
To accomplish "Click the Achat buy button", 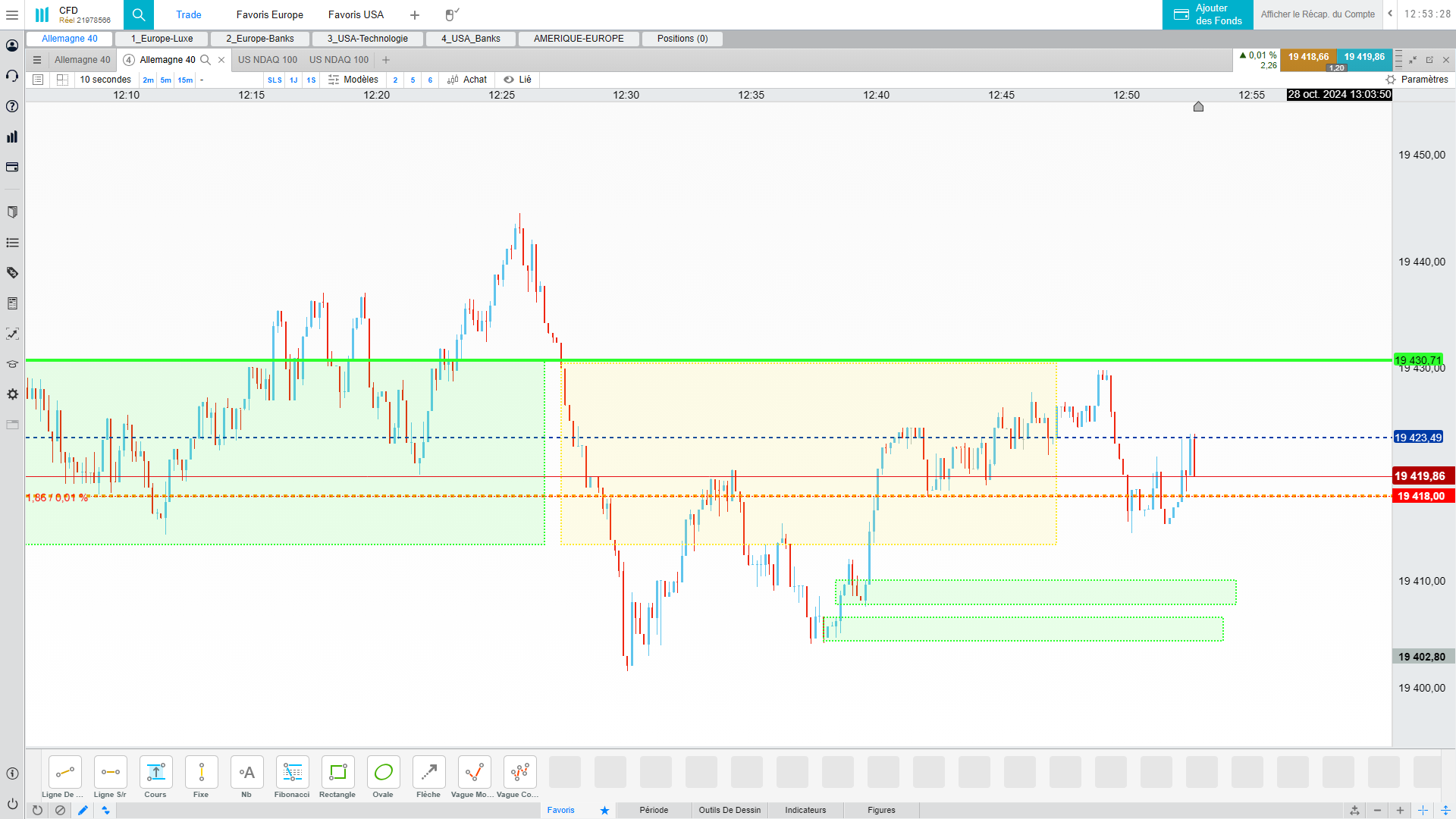I will coord(467,80).
